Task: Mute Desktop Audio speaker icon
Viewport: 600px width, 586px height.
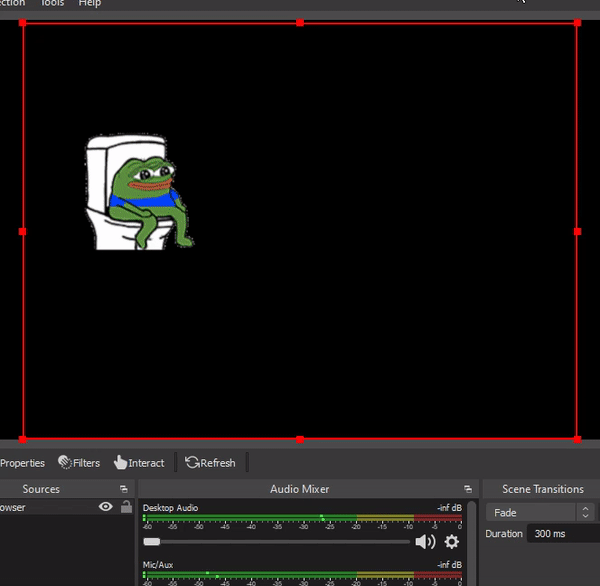Action: [425, 542]
